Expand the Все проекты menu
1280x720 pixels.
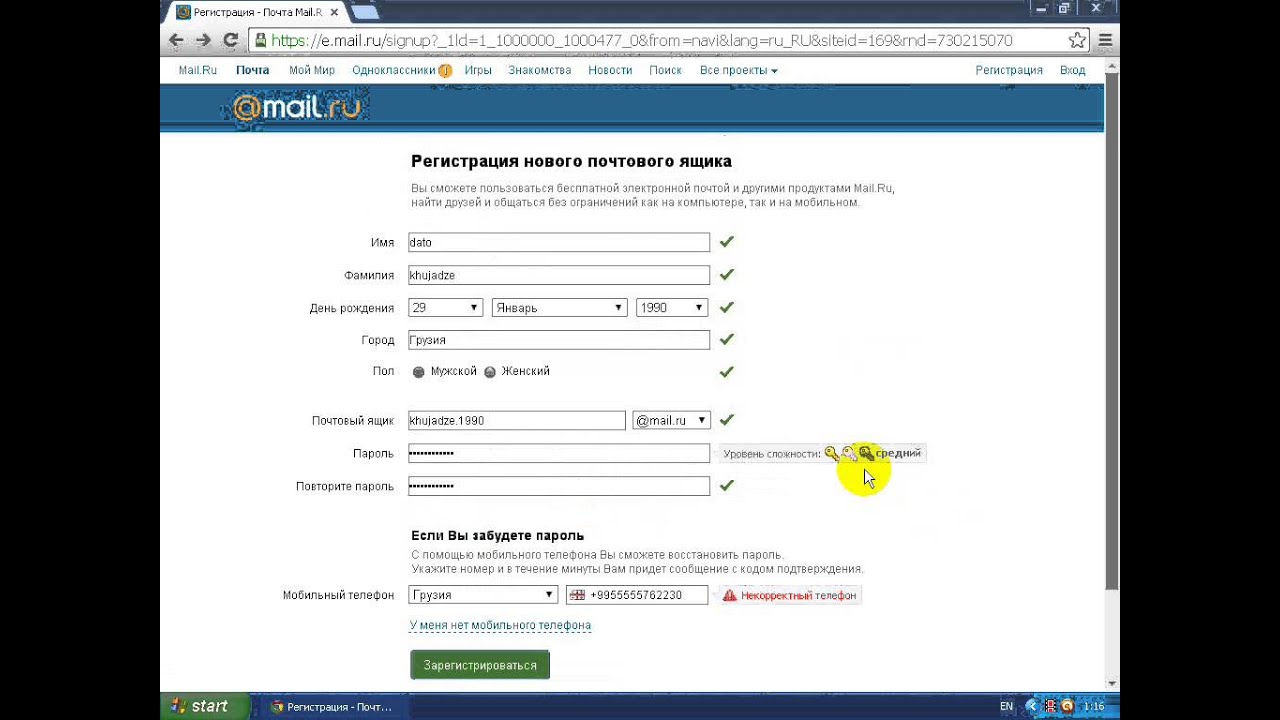(738, 71)
